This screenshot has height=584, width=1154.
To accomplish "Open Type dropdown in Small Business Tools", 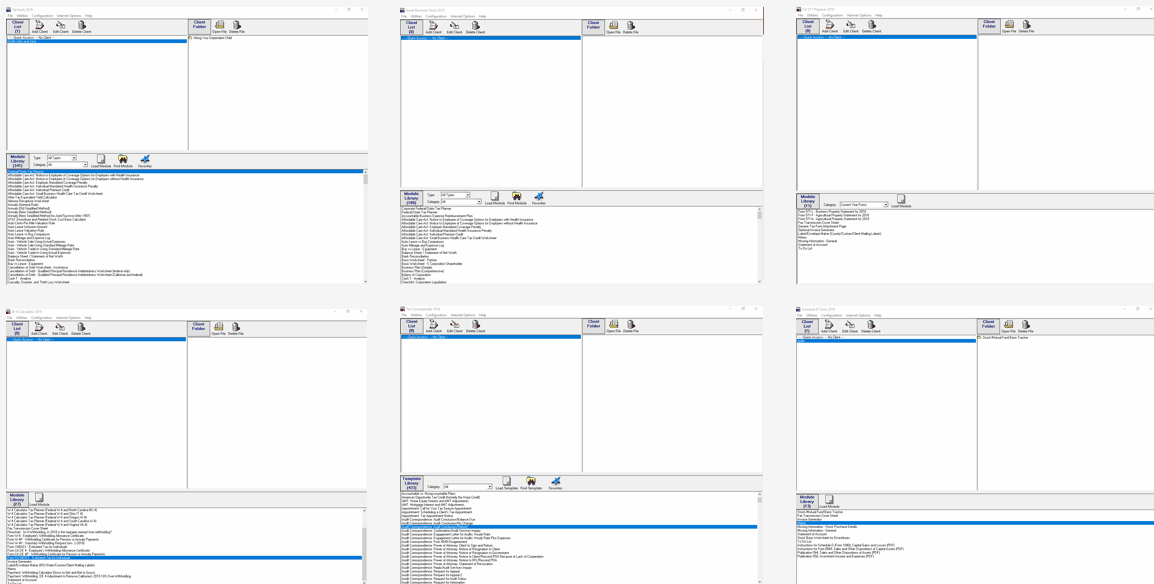I will point(456,195).
